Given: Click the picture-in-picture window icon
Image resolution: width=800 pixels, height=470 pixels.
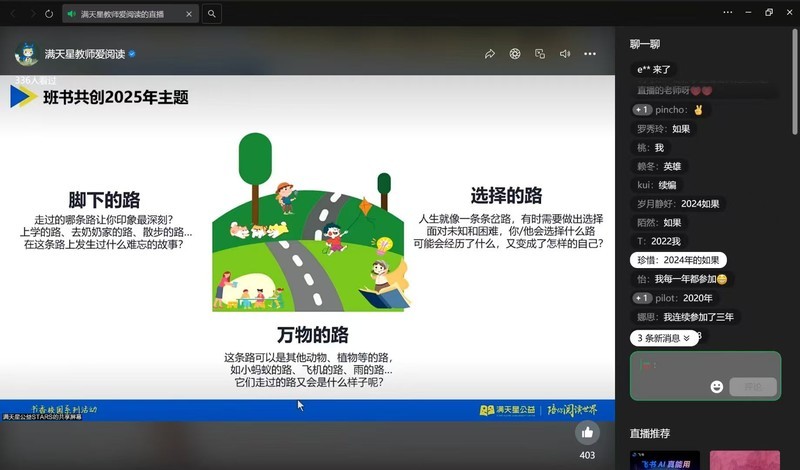Looking at the screenshot, I should pyautogui.click(x=540, y=54).
